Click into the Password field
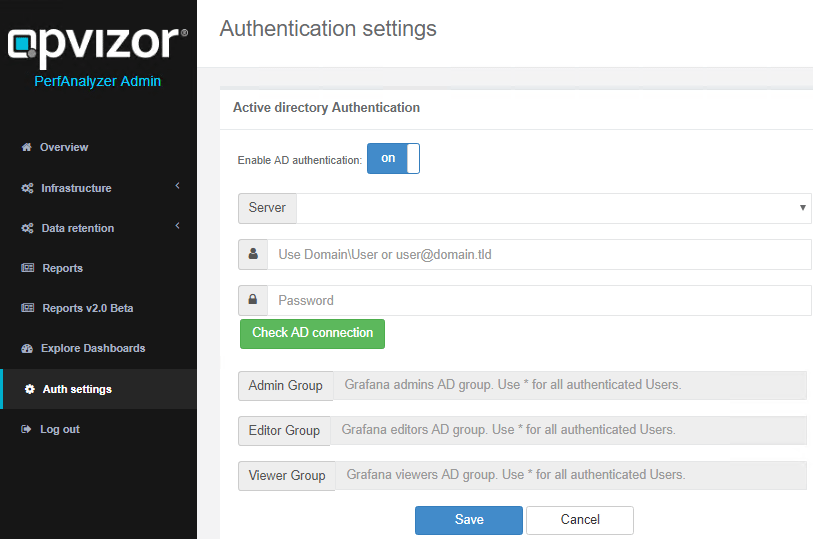 point(539,300)
